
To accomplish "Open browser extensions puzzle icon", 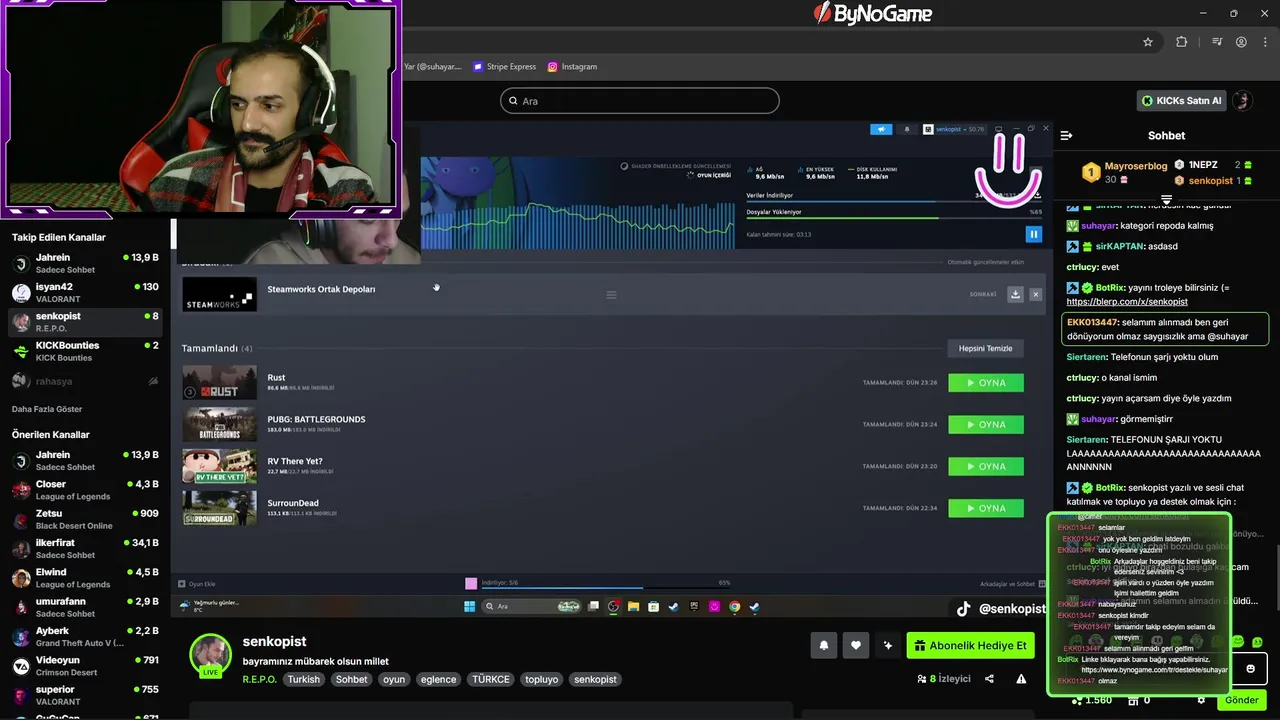I will (1182, 42).
